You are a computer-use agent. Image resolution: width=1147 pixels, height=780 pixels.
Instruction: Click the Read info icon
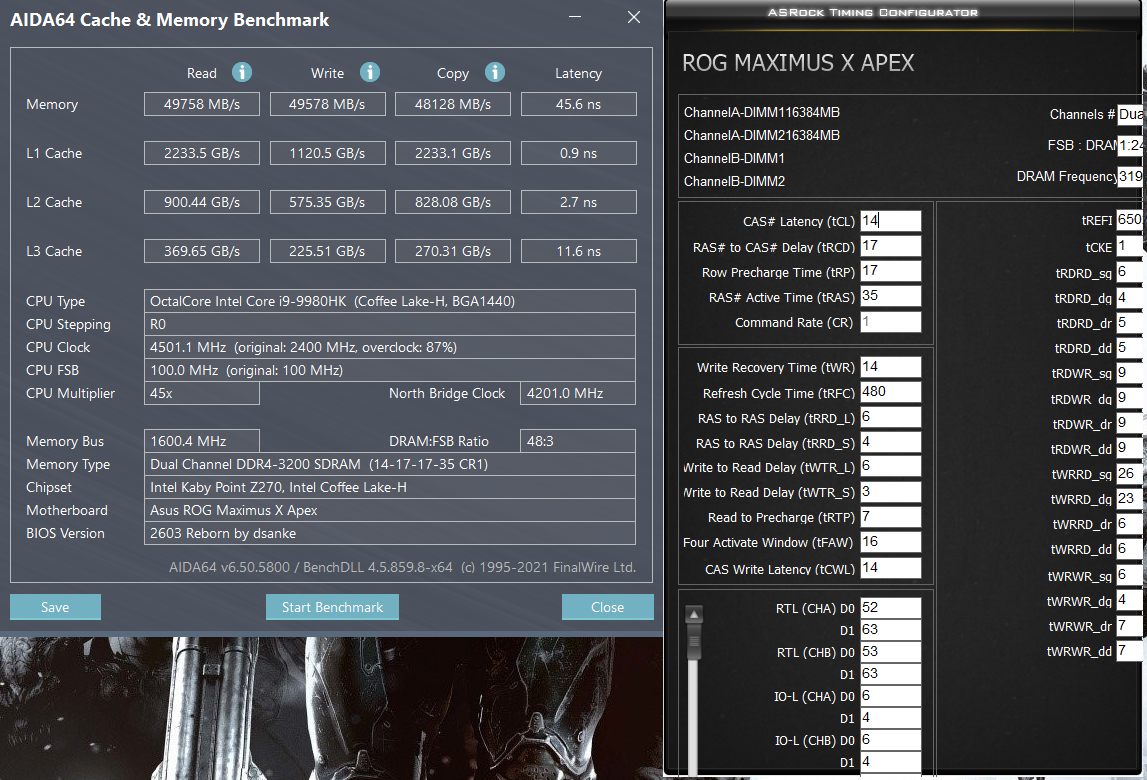point(242,72)
